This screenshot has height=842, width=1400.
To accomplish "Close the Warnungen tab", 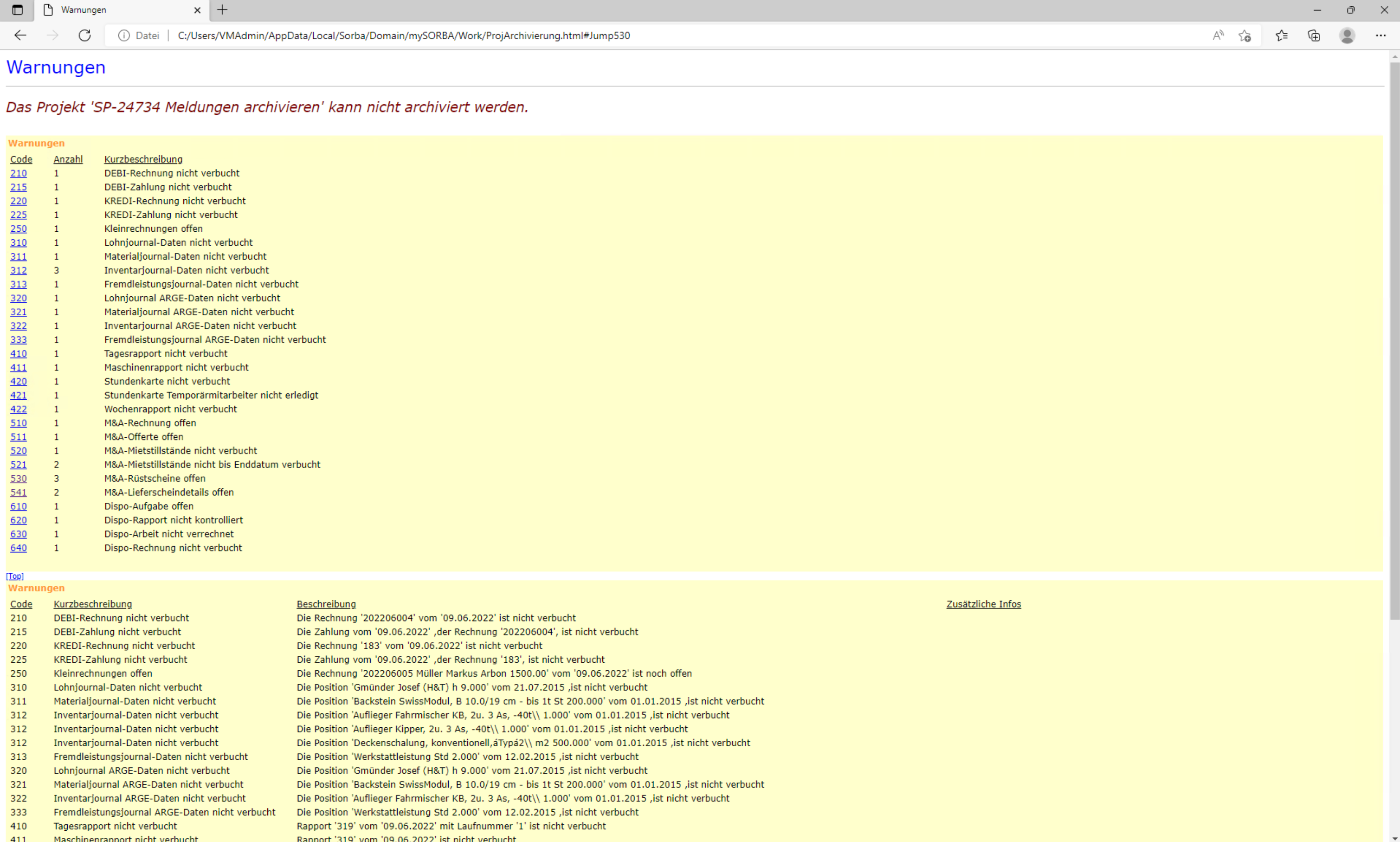I will point(197,9).
